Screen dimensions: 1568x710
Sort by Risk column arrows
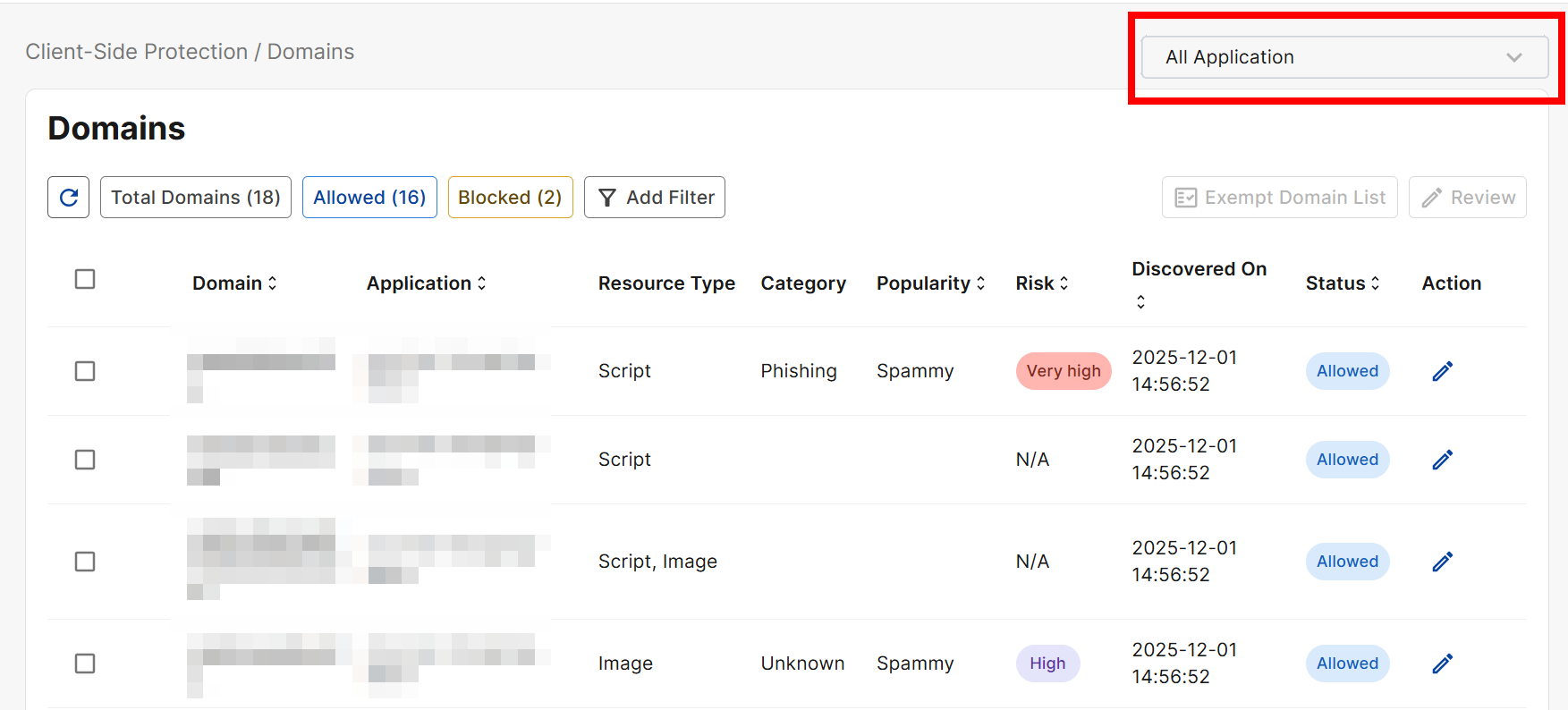[x=1064, y=283]
